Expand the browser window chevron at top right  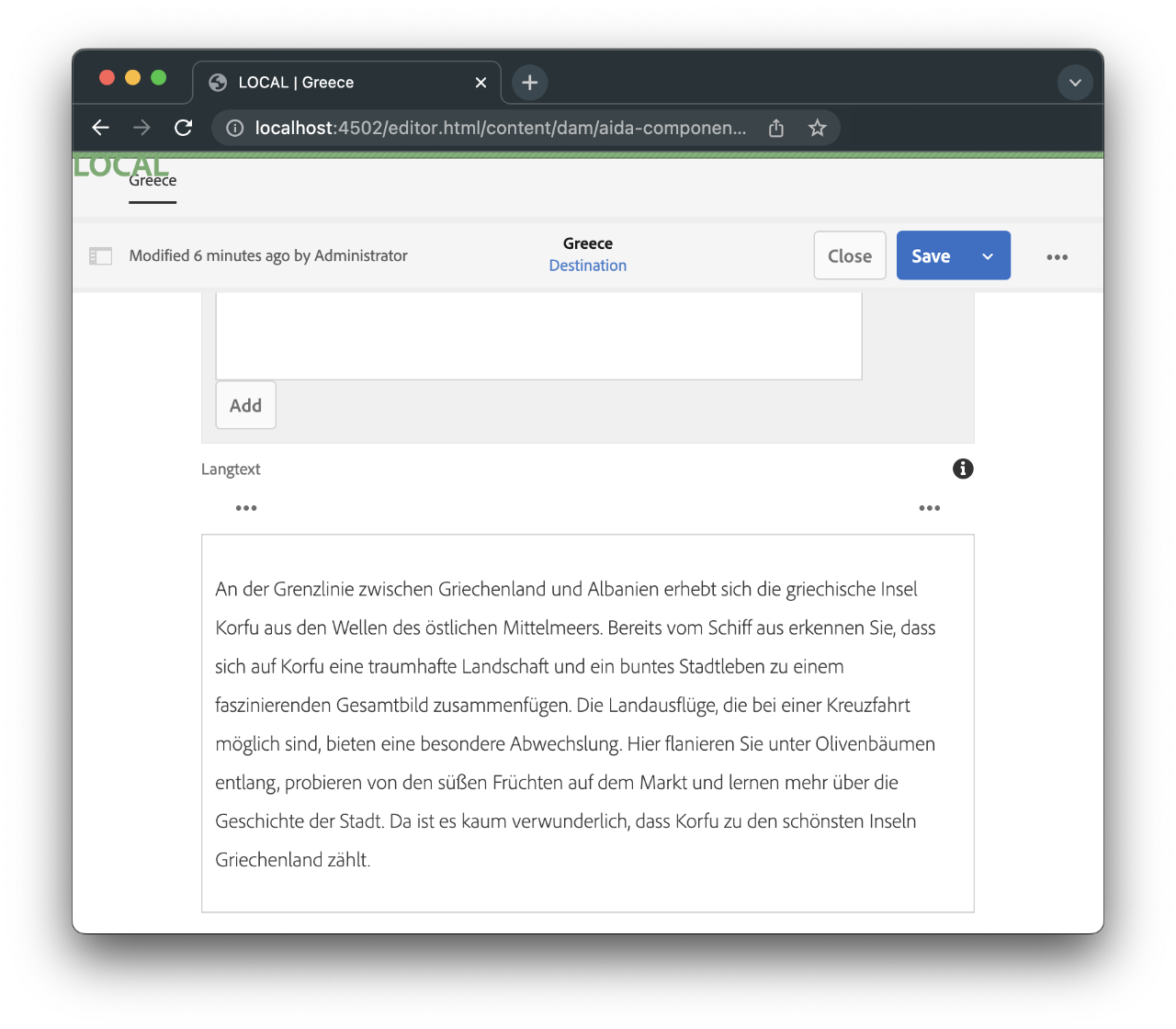pyautogui.click(x=1075, y=82)
